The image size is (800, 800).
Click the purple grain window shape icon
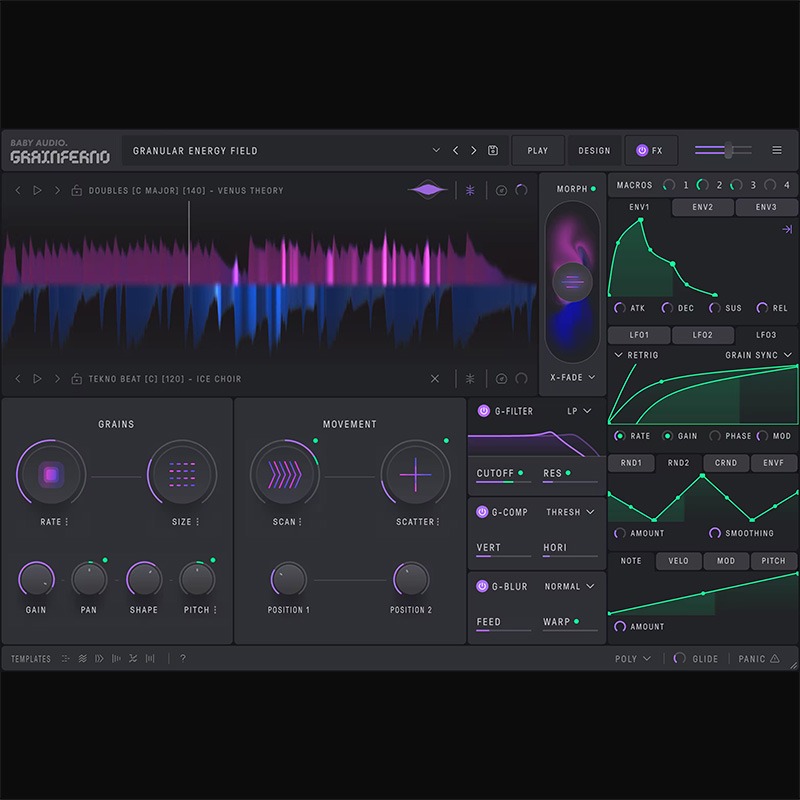tap(428, 190)
